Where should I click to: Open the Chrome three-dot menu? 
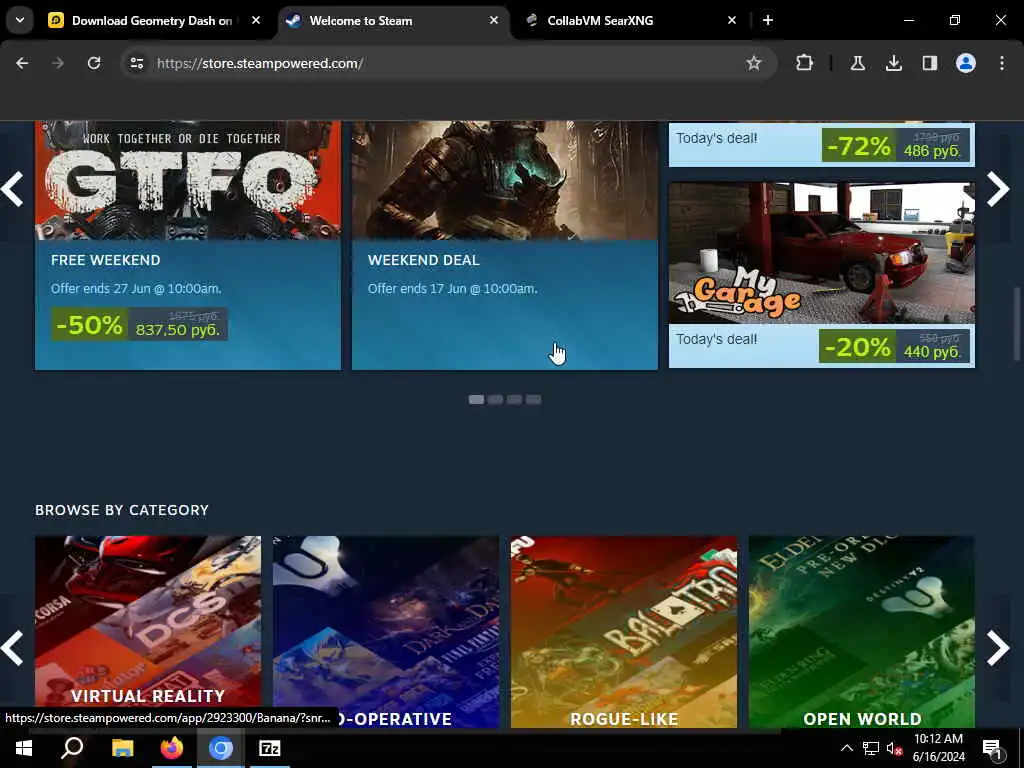[1002, 63]
